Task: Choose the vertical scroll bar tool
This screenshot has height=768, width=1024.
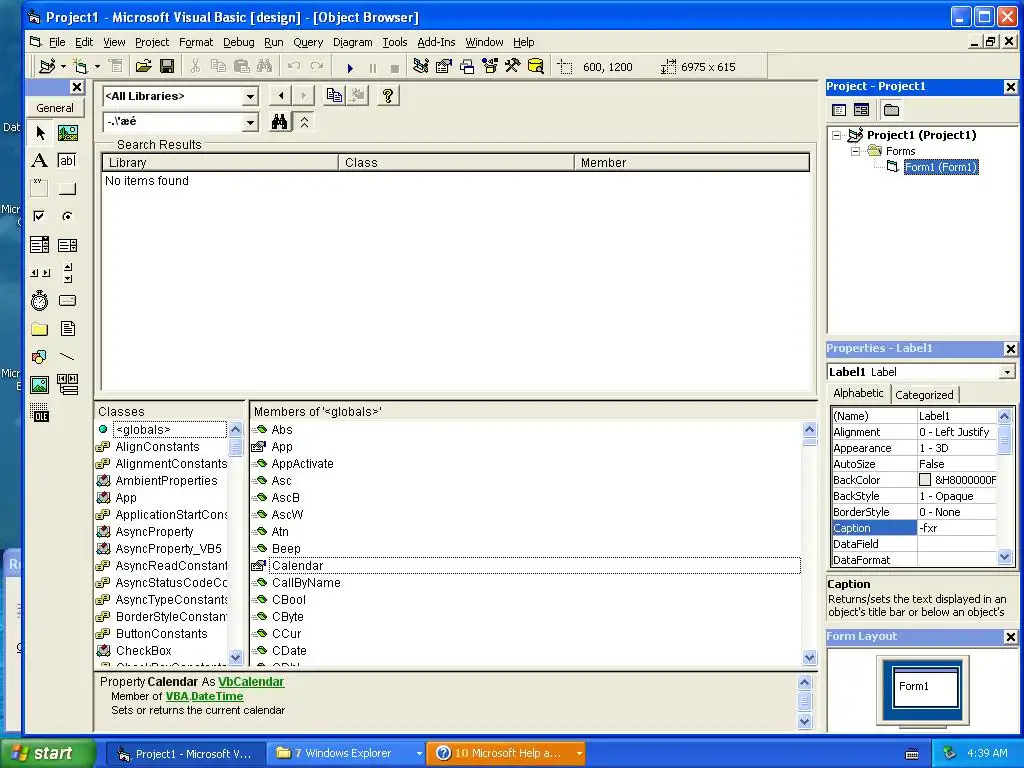Action: [x=67, y=273]
